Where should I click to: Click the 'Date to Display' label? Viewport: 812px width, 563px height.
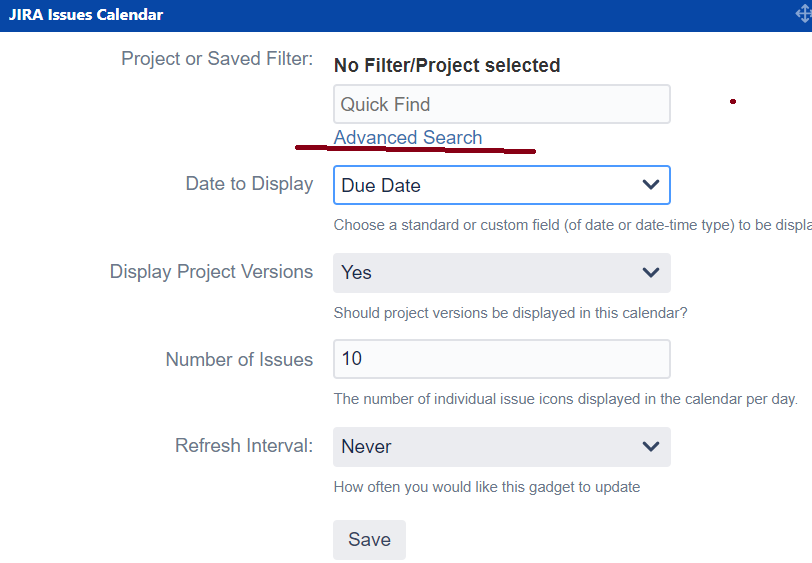tap(249, 184)
